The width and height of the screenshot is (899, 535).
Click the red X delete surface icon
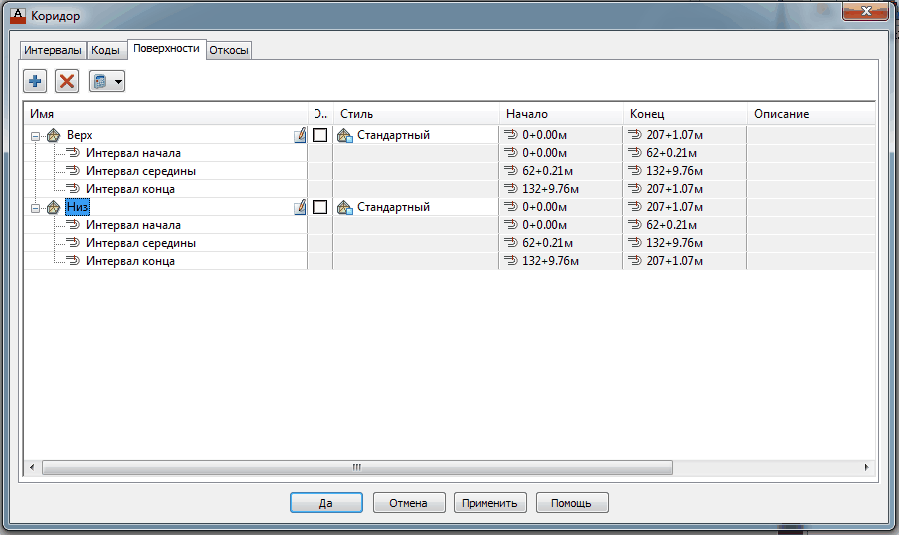pos(67,81)
